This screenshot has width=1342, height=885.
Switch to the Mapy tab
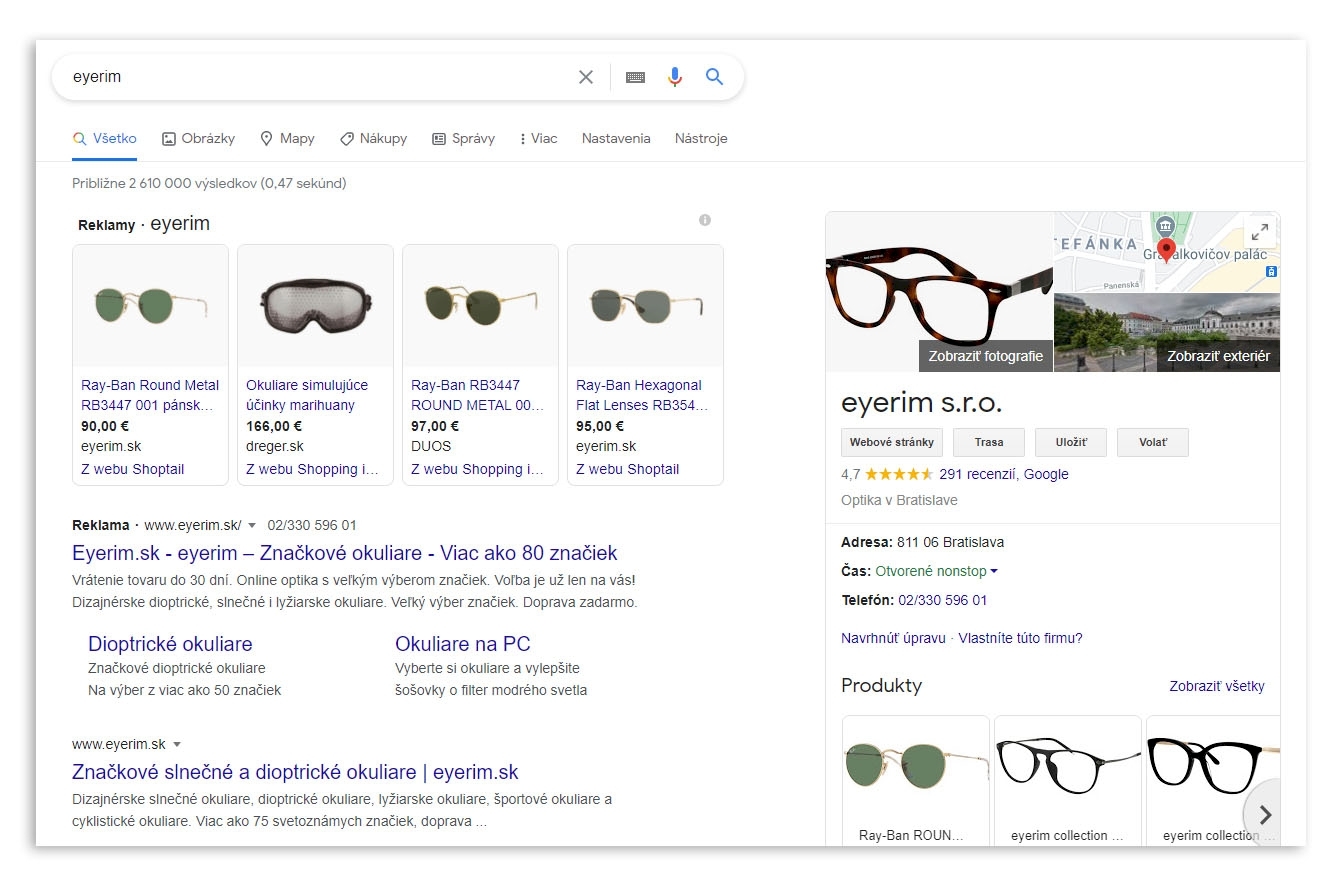coord(287,139)
